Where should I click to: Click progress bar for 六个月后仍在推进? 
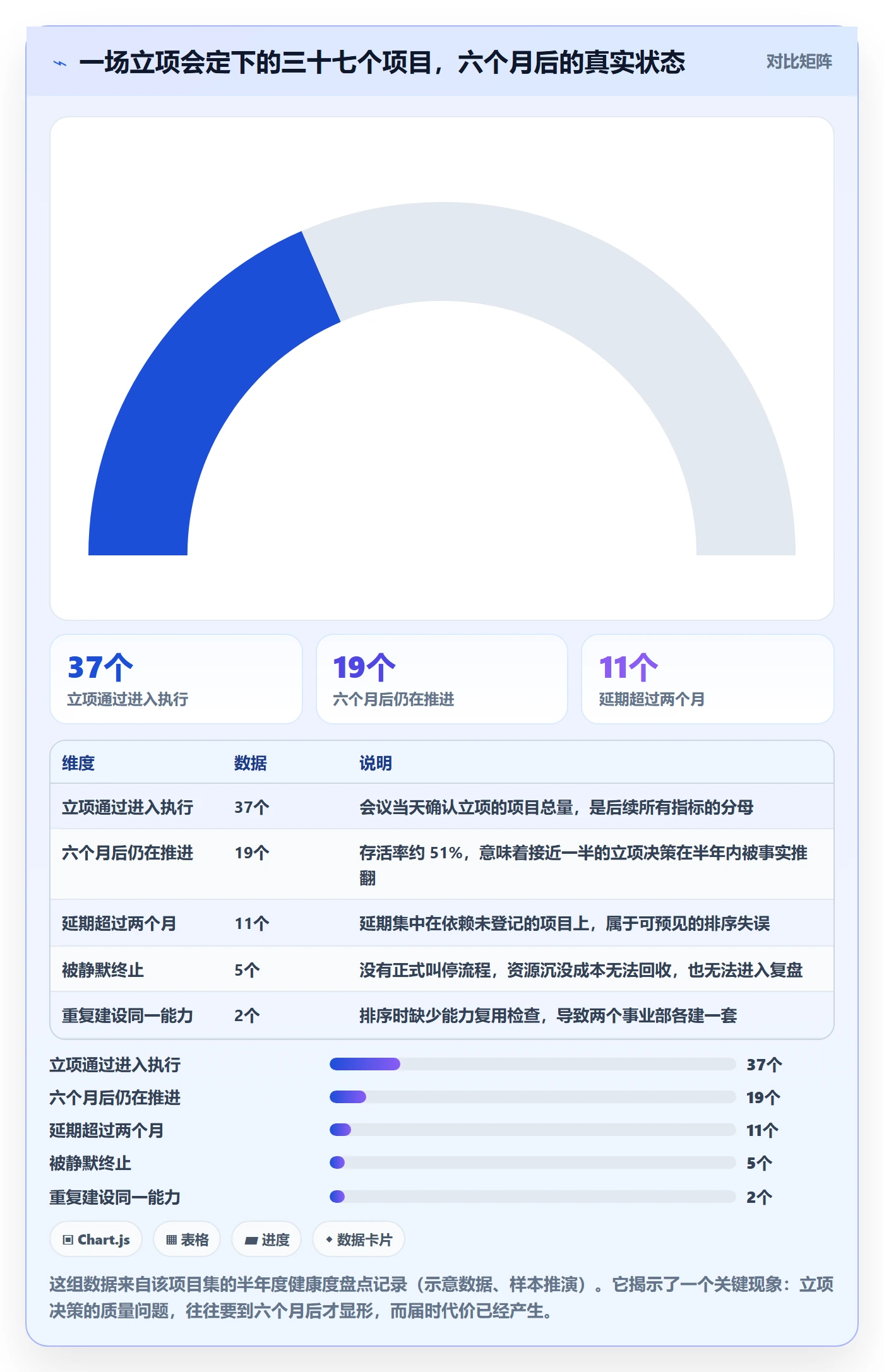coord(532,1097)
